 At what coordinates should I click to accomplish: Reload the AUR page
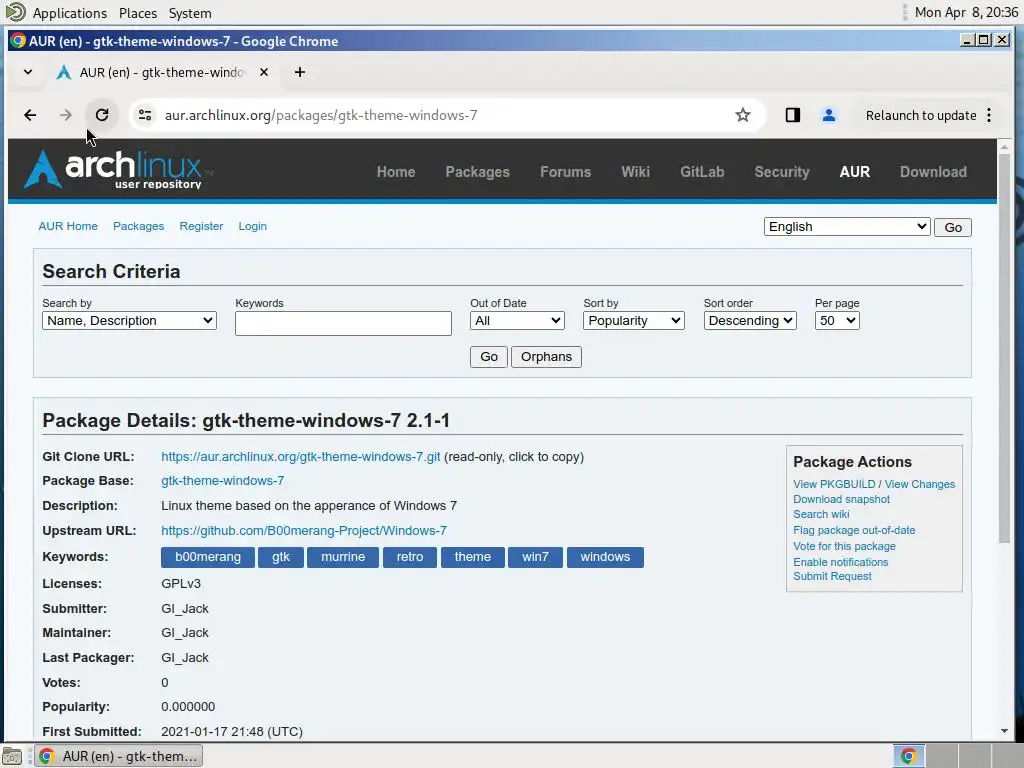click(102, 116)
